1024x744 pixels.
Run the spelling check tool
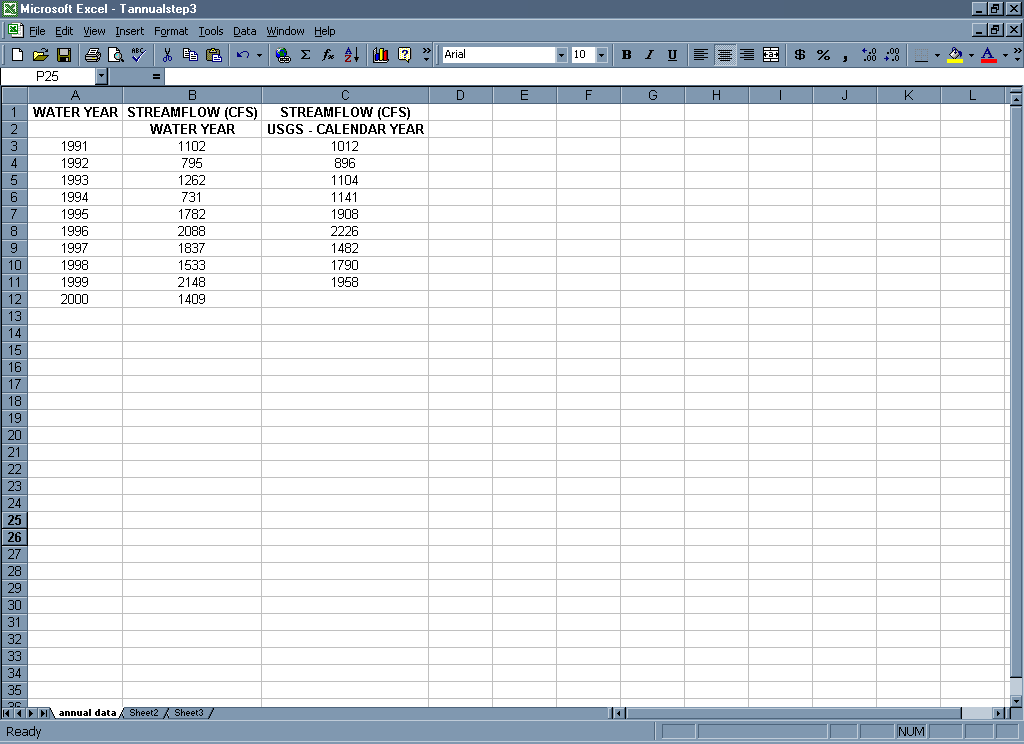(138, 55)
